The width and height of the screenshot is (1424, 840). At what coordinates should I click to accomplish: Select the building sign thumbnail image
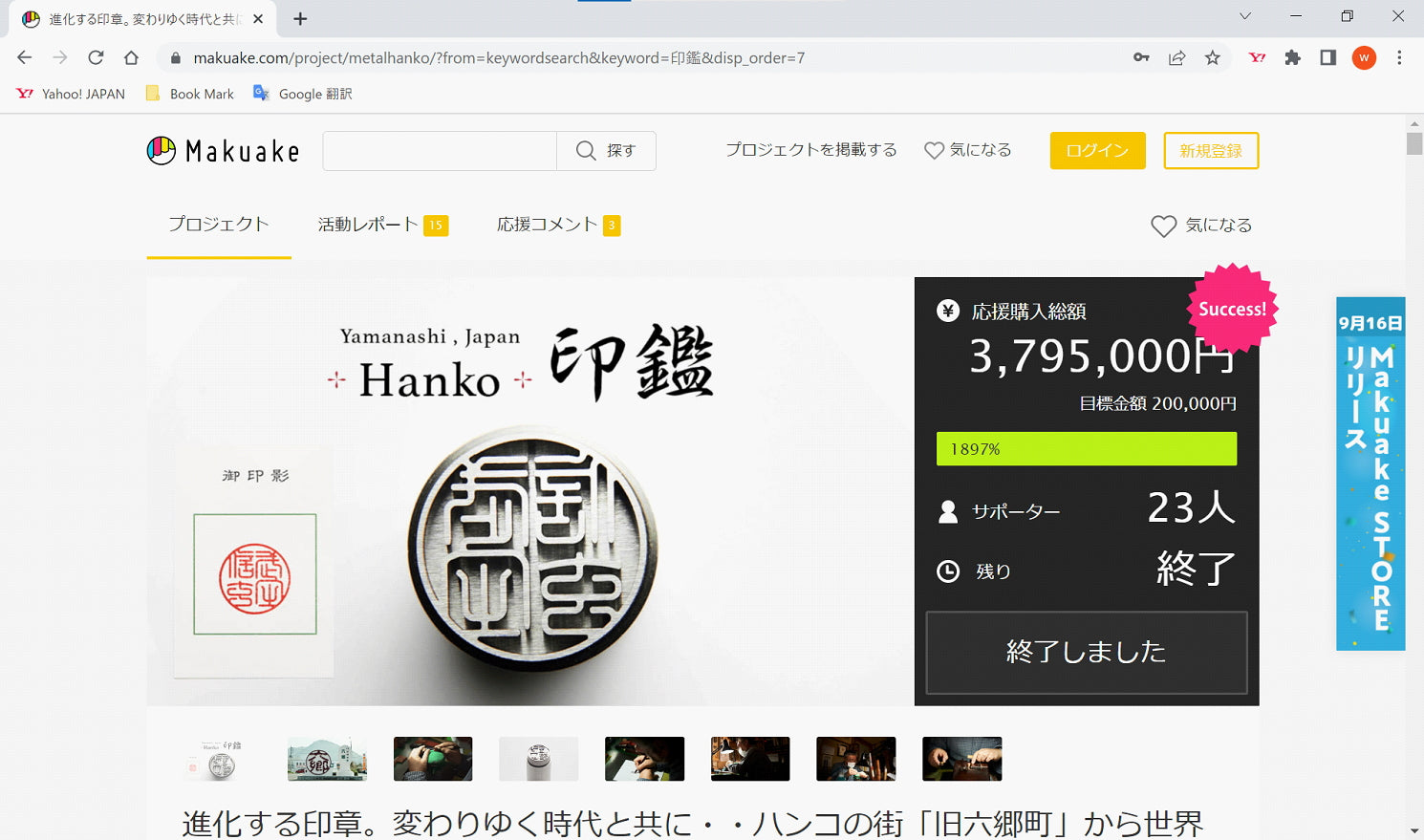pos(327,760)
